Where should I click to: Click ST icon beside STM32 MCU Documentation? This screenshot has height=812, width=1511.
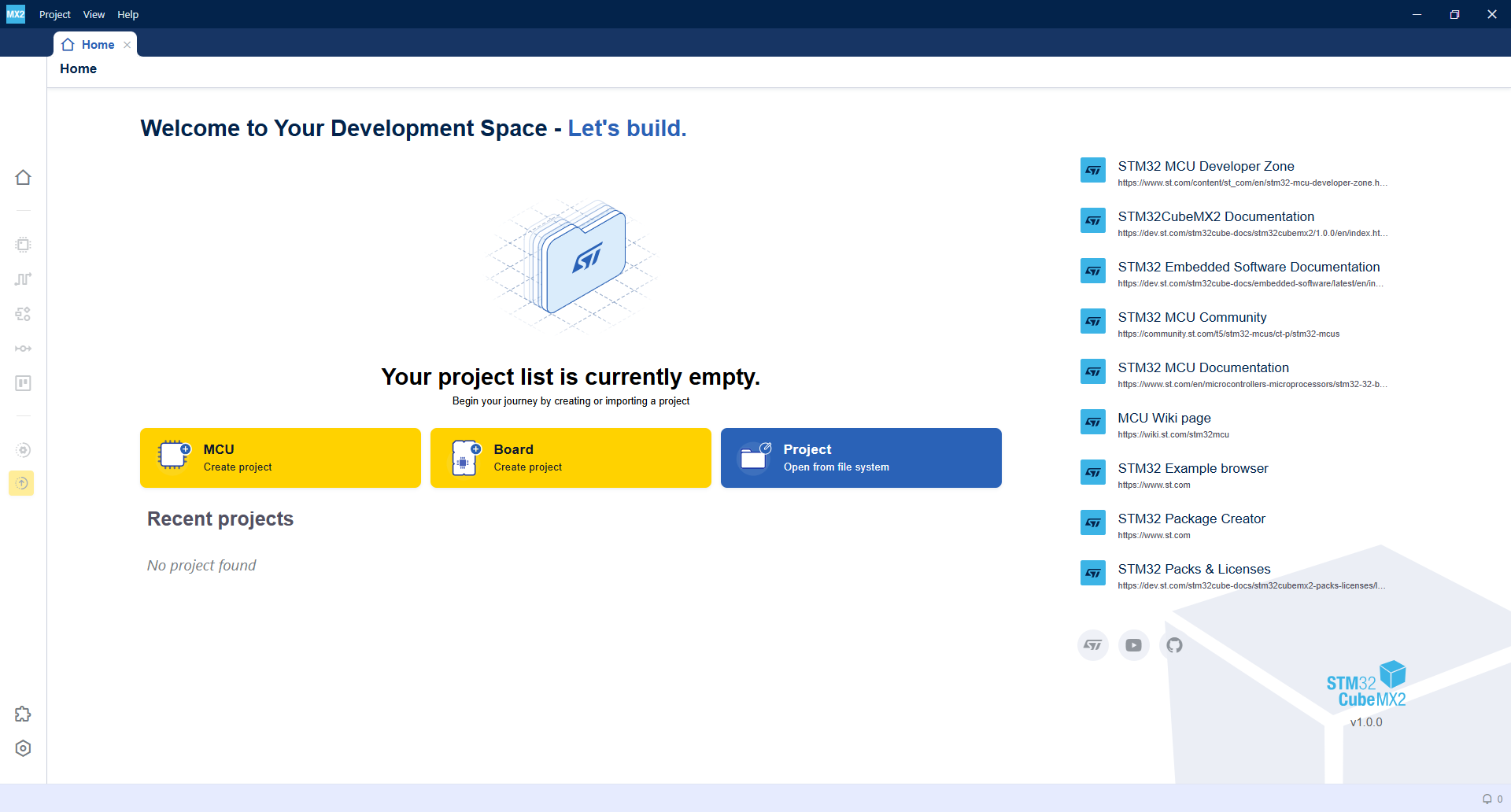(1093, 371)
